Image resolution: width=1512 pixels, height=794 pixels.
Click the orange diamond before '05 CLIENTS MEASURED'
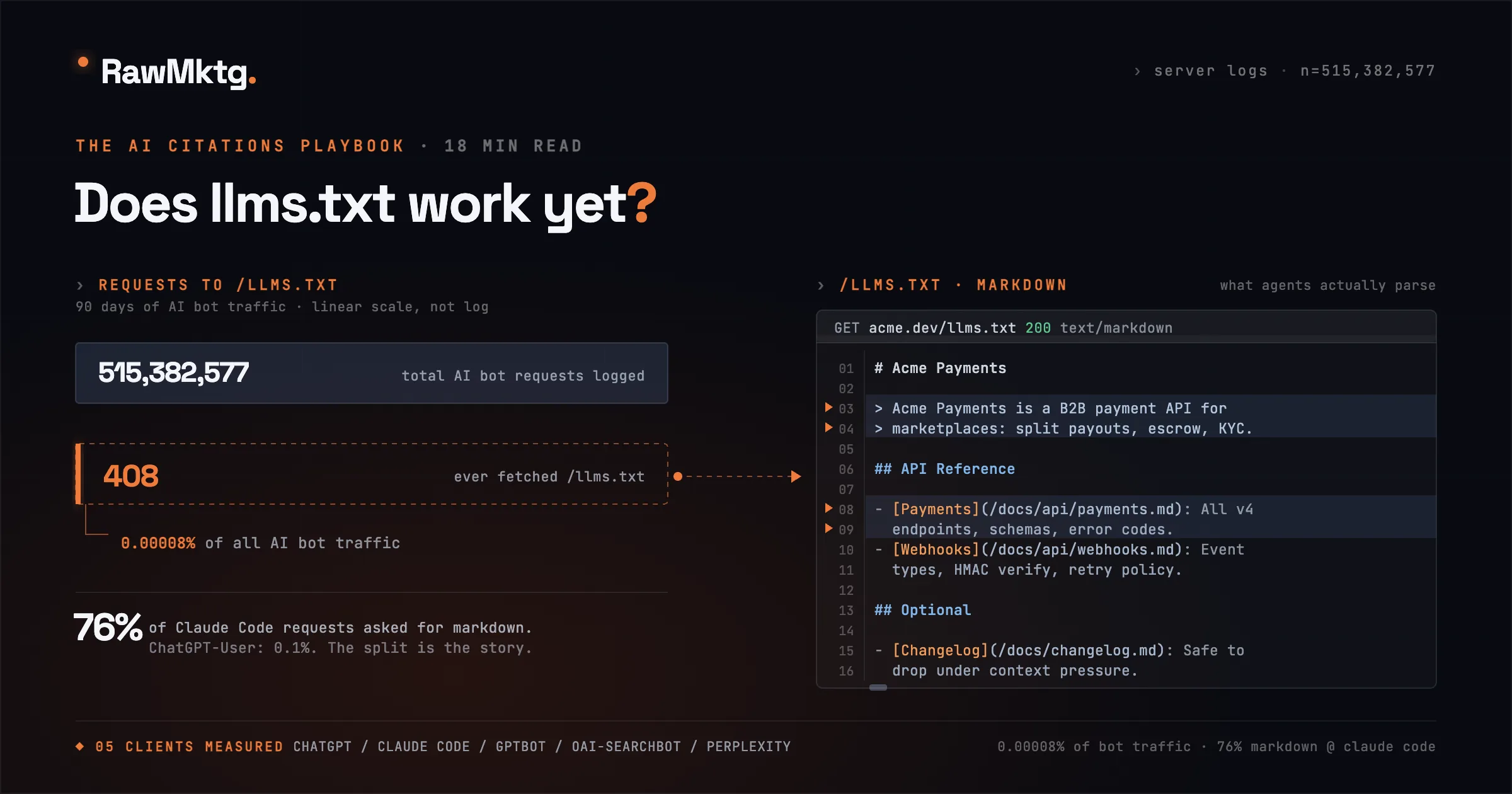click(79, 746)
